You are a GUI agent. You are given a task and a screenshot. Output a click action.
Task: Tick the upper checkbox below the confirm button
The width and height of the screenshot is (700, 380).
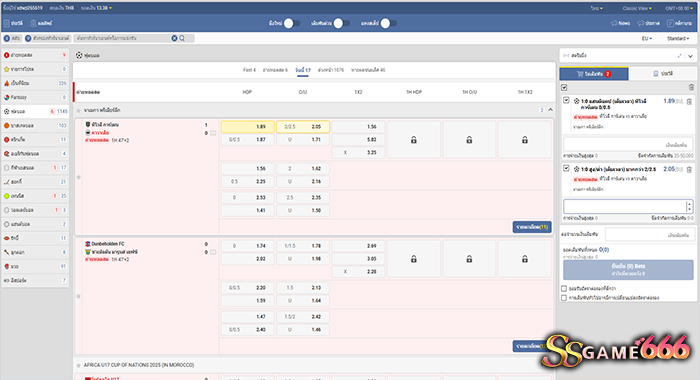point(564,288)
